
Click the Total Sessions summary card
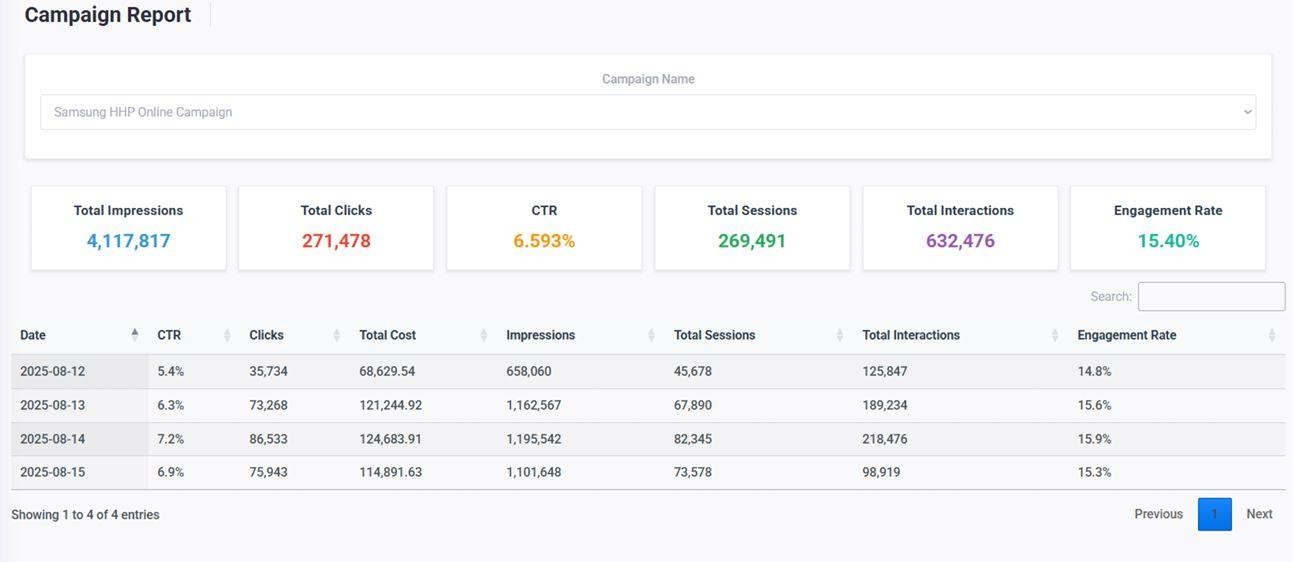pyautogui.click(x=752, y=227)
